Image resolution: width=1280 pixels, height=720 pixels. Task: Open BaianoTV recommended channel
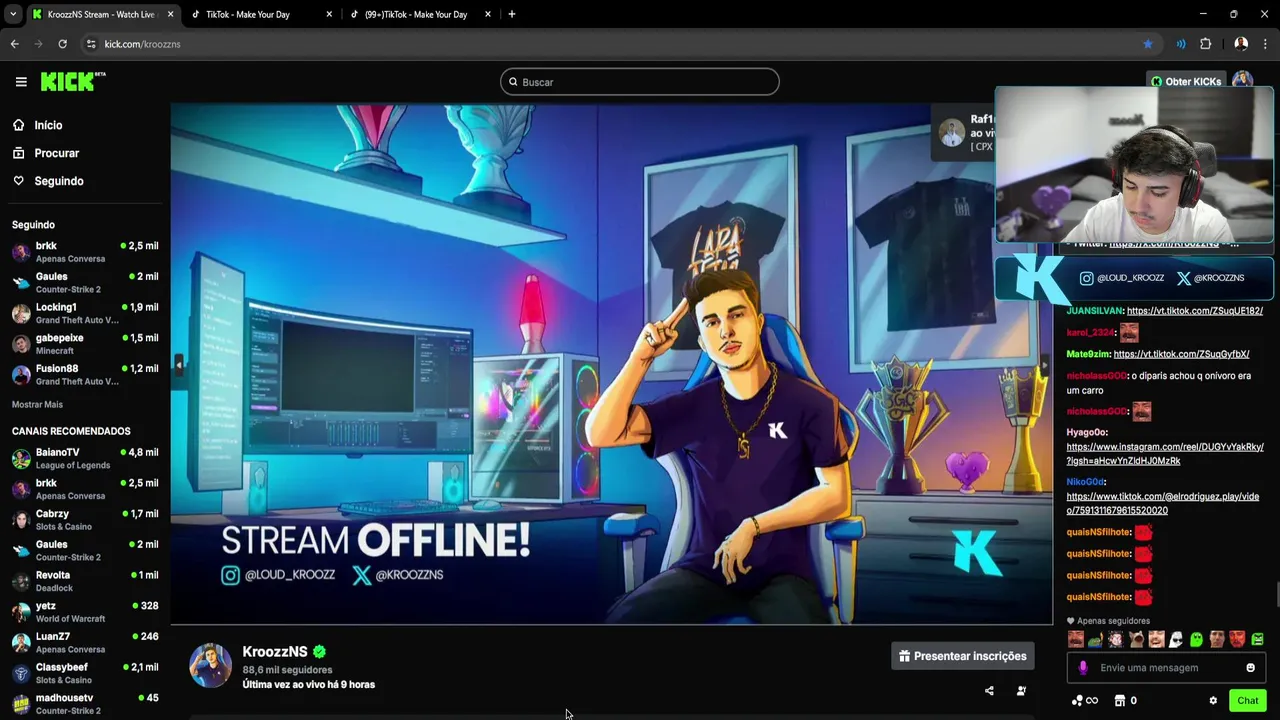coord(85,459)
